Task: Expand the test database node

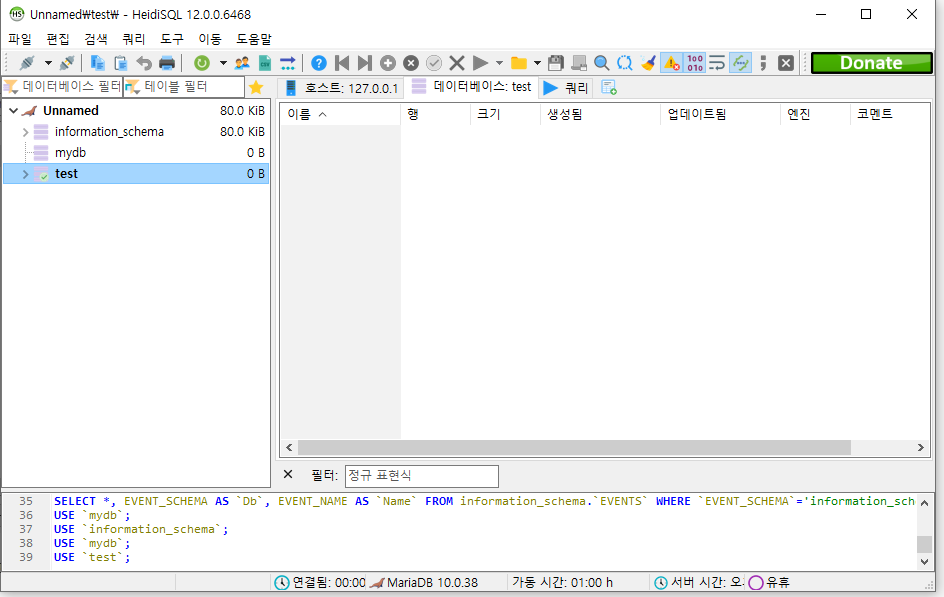Action: click(25, 174)
